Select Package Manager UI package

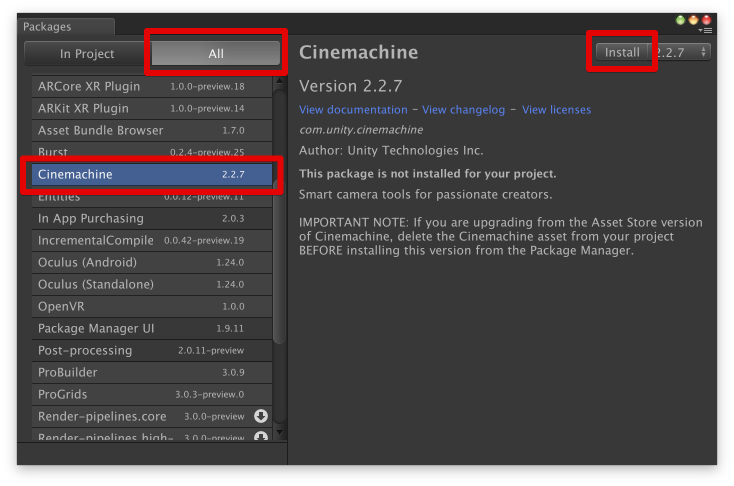point(152,328)
